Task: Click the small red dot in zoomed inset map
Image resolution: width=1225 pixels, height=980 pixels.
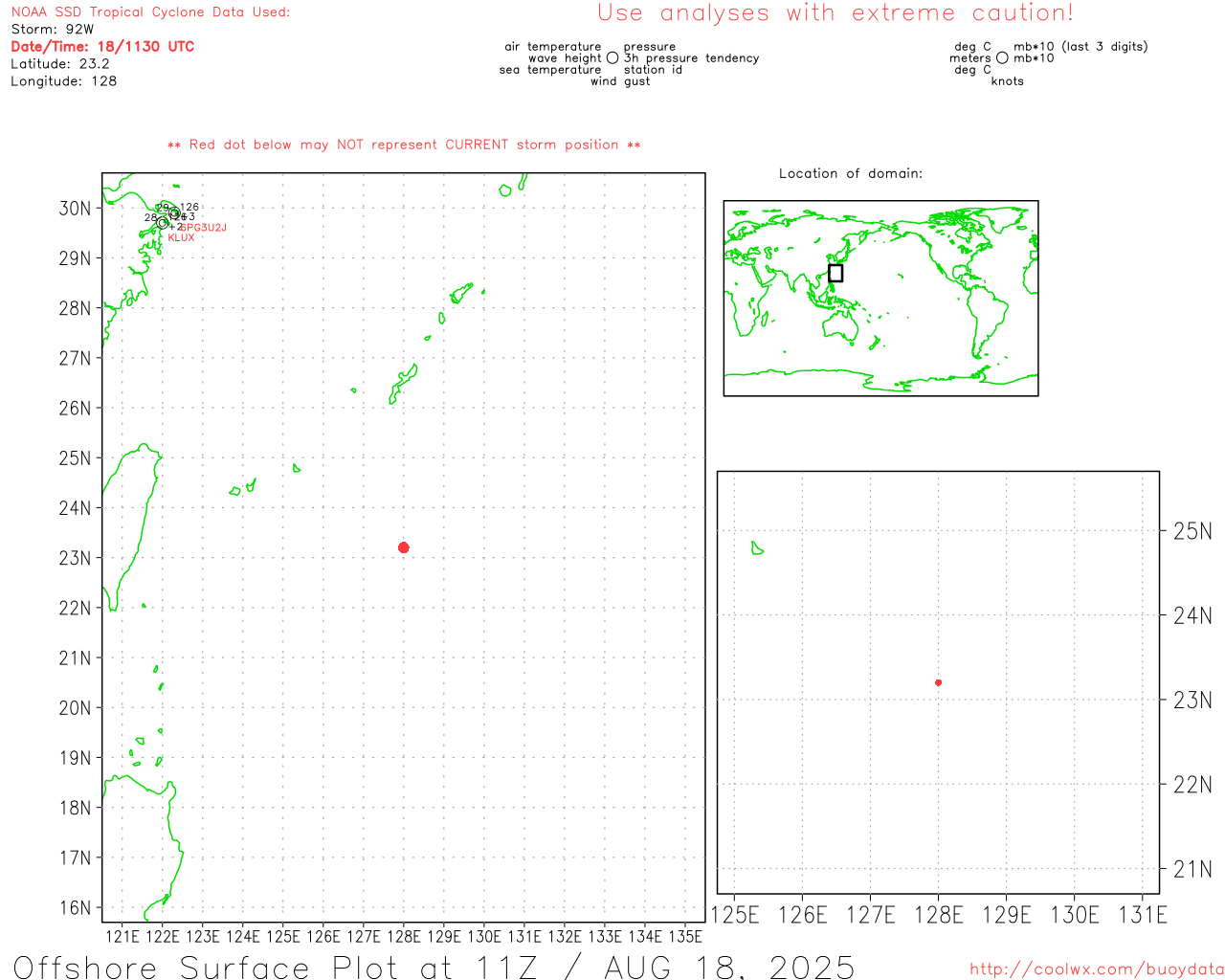Action: pos(938,682)
